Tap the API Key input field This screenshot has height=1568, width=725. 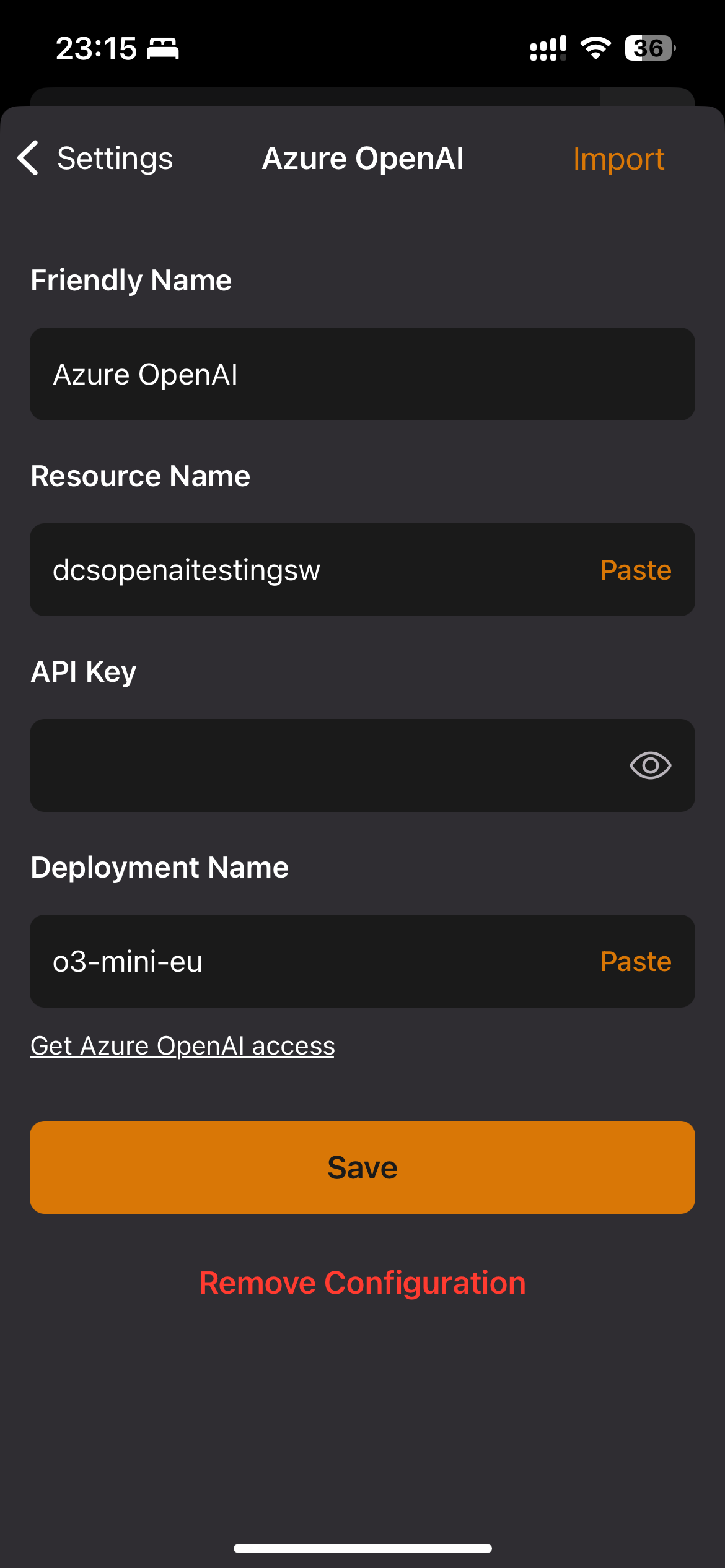tap(362, 765)
